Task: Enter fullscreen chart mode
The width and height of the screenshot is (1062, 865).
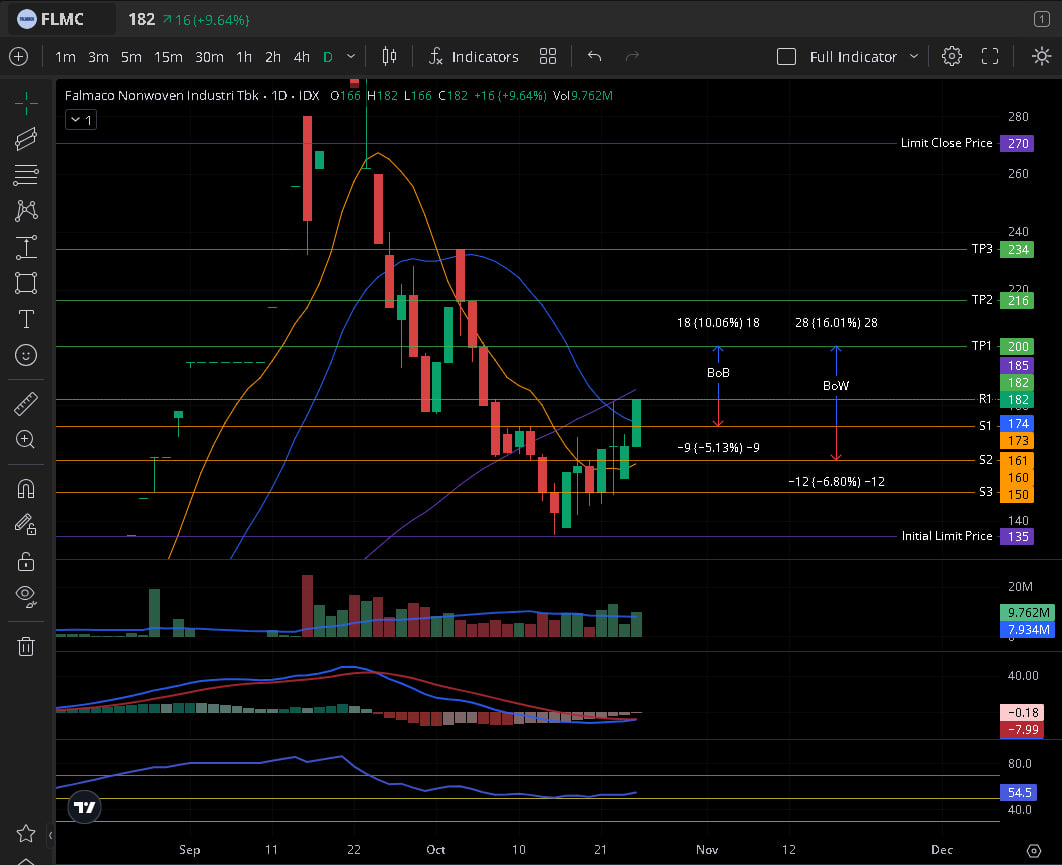Action: pos(990,56)
